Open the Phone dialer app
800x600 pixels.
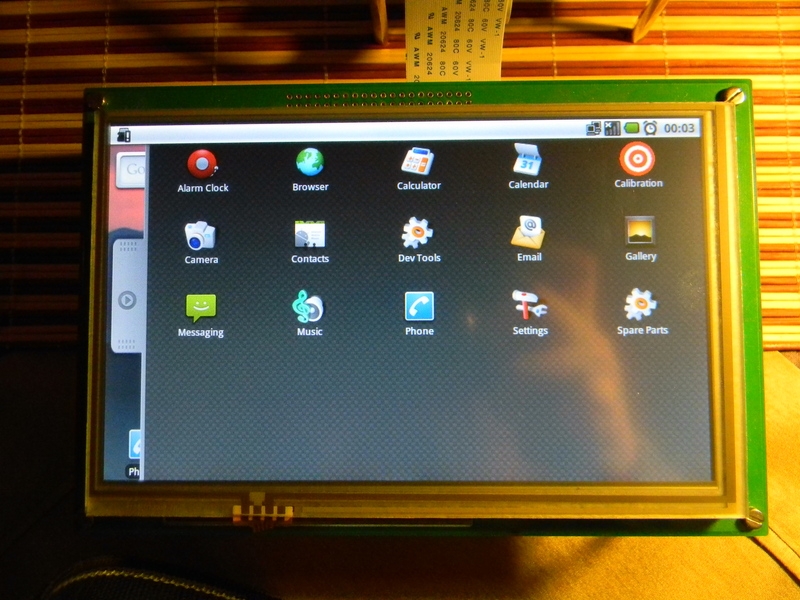coord(419,314)
